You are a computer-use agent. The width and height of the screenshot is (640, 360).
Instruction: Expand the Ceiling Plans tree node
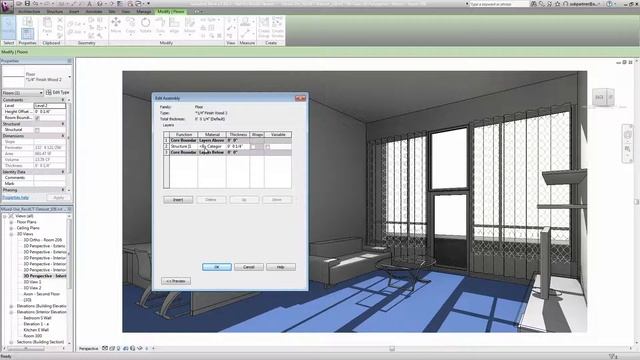click(11, 228)
